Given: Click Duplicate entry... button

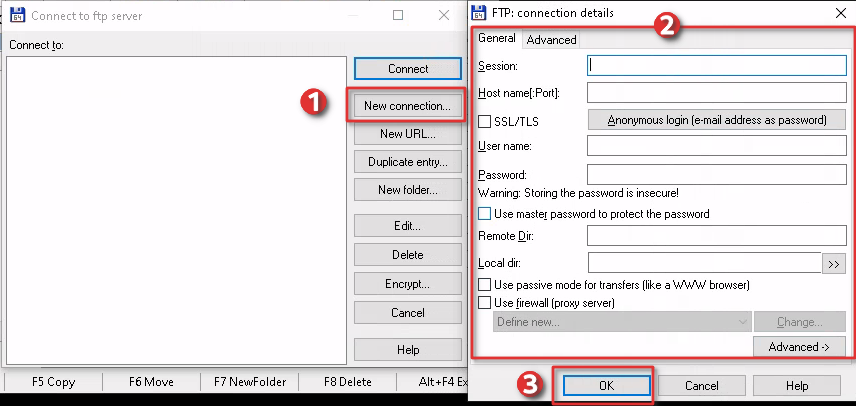Looking at the screenshot, I should (407, 162).
